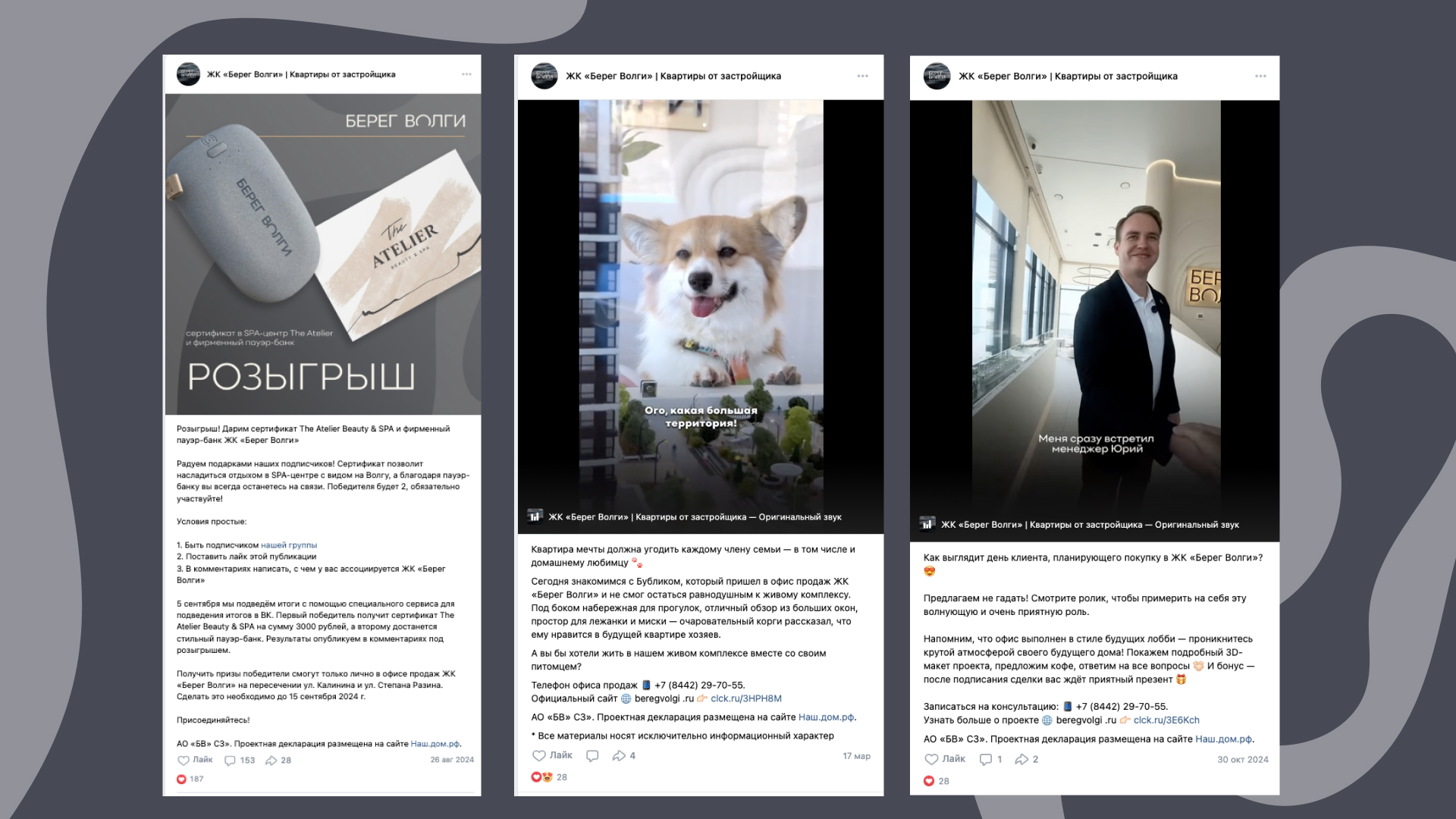This screenshot has width=1456, height=819.
Task: Click community avatar in corgi post header
Action: 544,76
